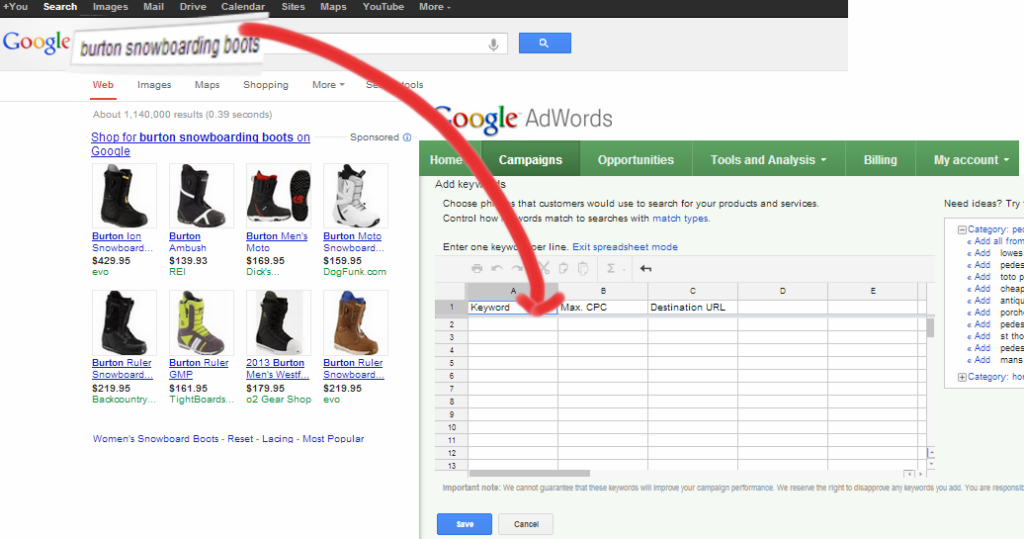Collapse the first Category tree node
This screenshot has height=539, width=1024.
[x=962, y=230]
